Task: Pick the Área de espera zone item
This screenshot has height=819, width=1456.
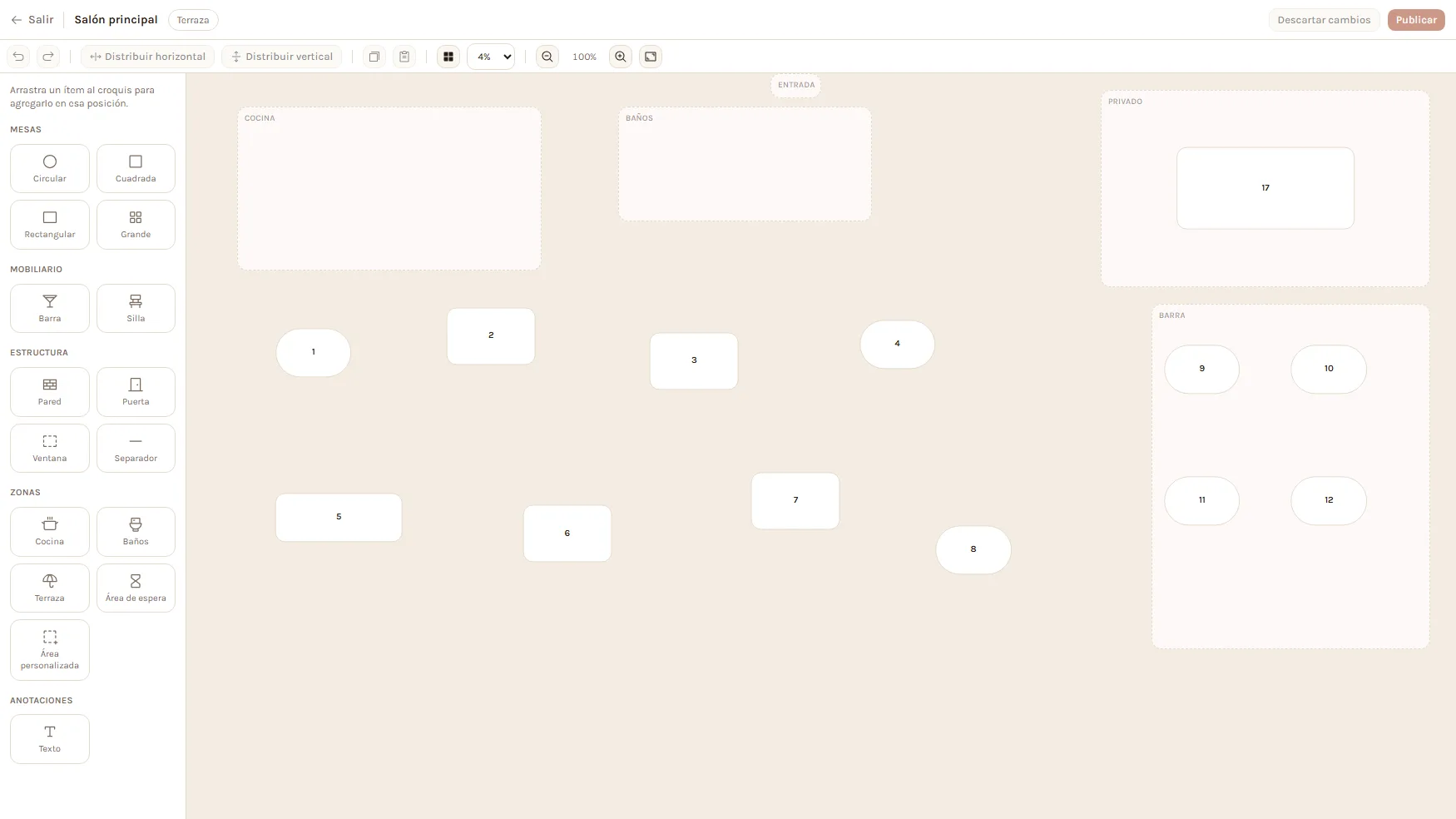Action: (136, 588)
